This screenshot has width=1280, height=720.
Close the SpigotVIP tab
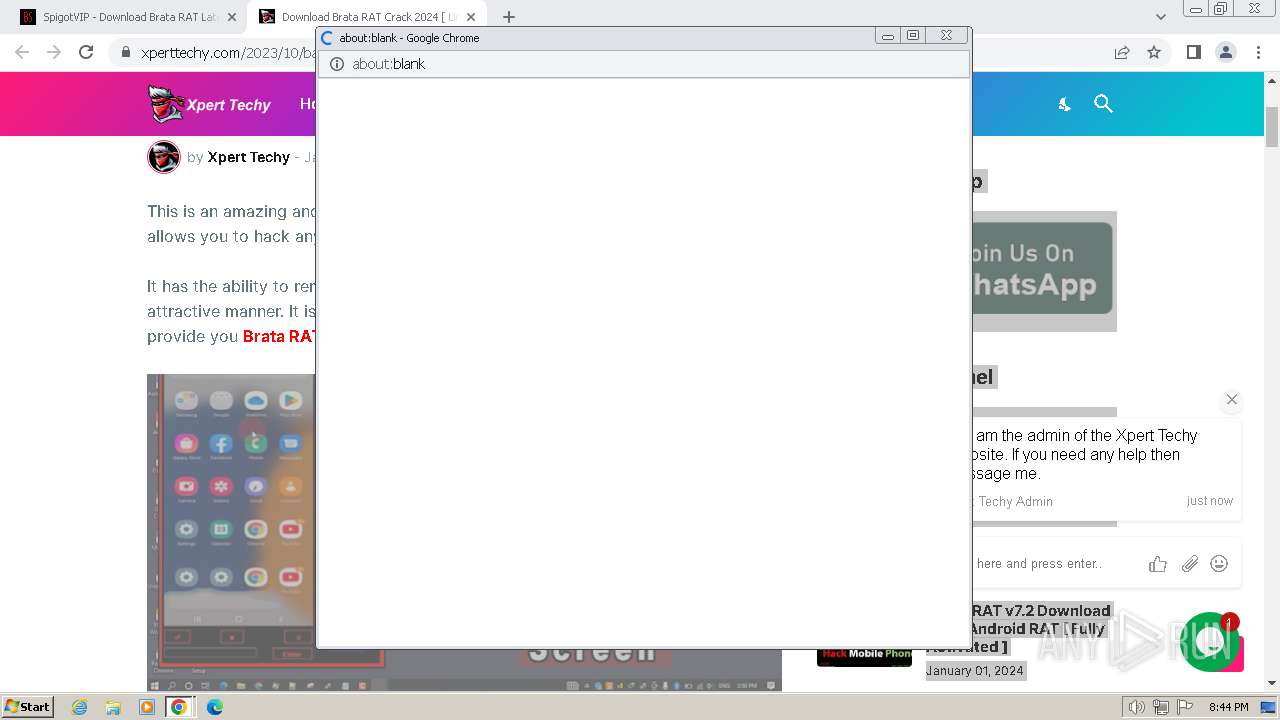pos(231,17)
